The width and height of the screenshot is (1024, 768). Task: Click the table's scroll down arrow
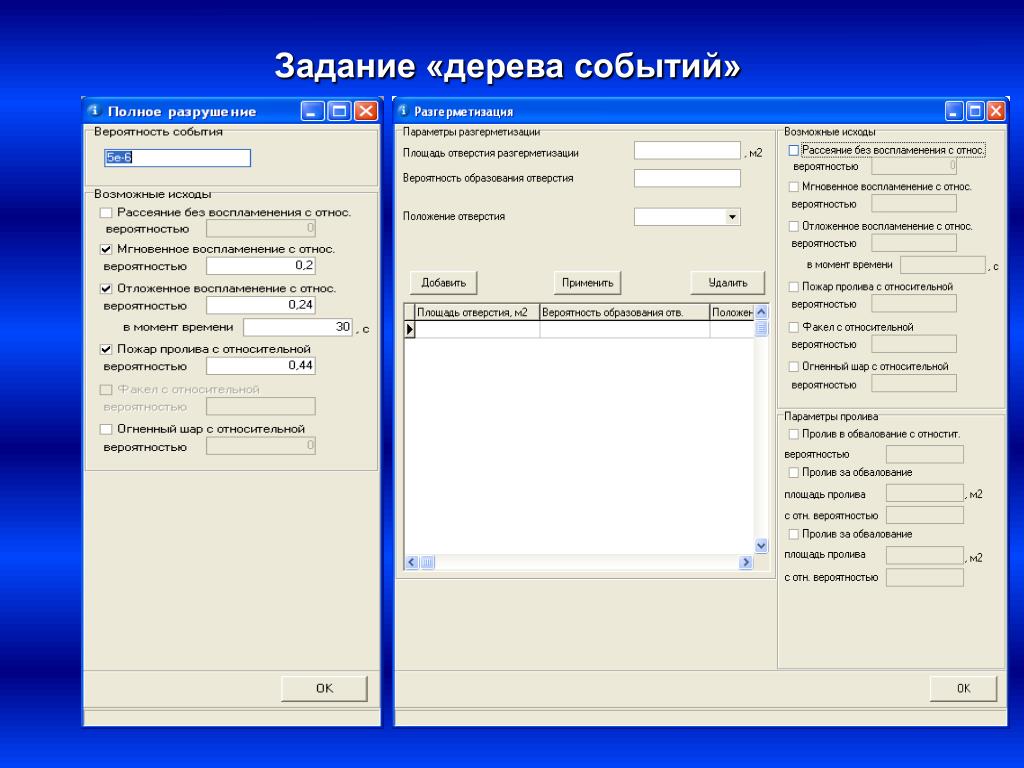761,545
